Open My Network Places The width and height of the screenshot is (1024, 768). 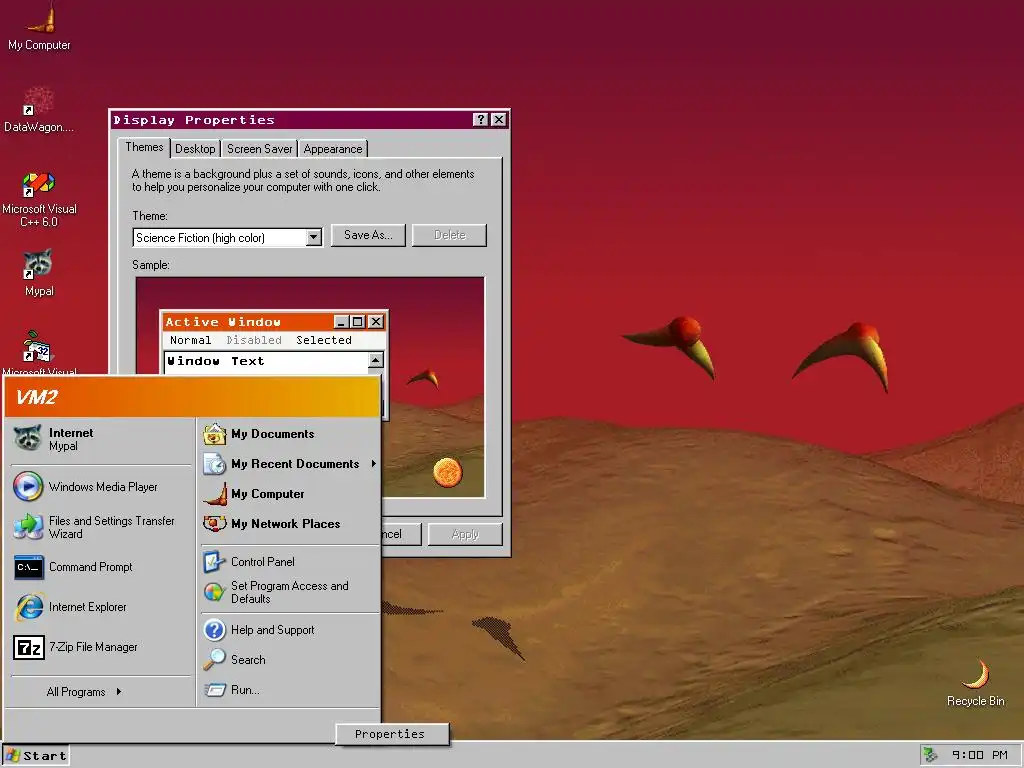[289, 524]
